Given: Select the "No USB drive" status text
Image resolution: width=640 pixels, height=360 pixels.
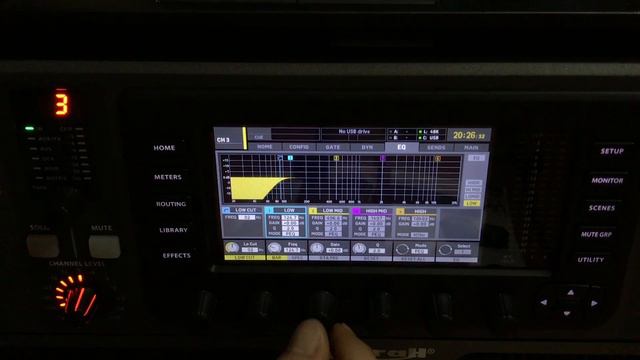Looking at the screenshot, I should (x=354, y=131).
